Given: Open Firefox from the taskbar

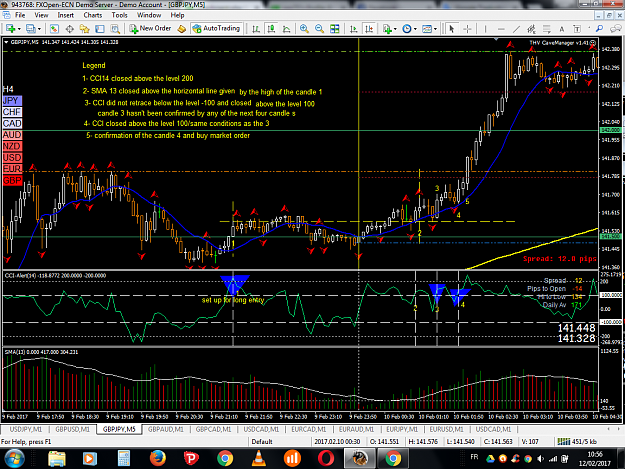Looking at the screenshot, I should 158,458.
